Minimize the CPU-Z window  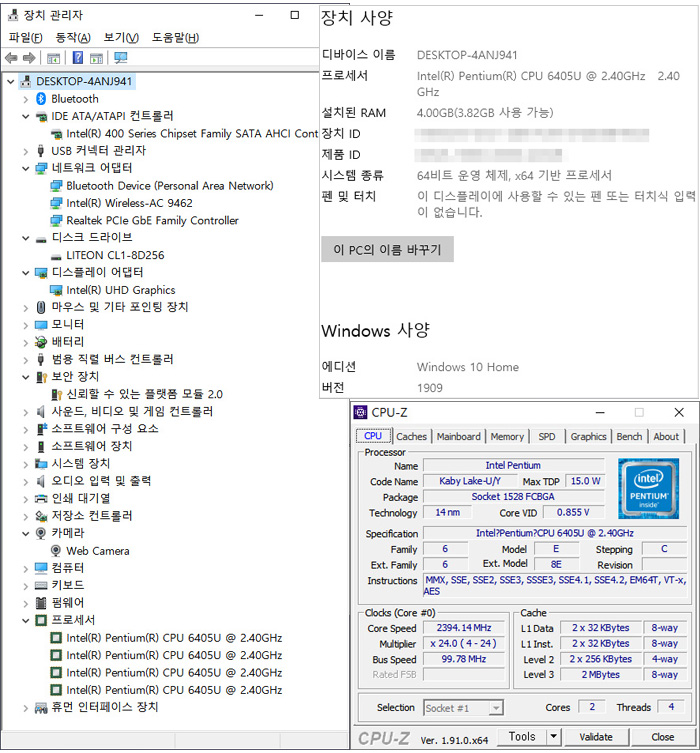(600, 413)
